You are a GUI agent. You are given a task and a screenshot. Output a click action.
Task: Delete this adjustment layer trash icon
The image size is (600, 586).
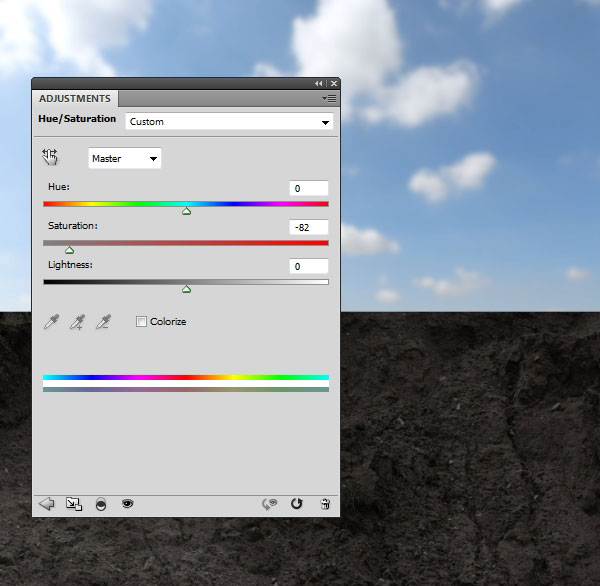pos(325,504)
